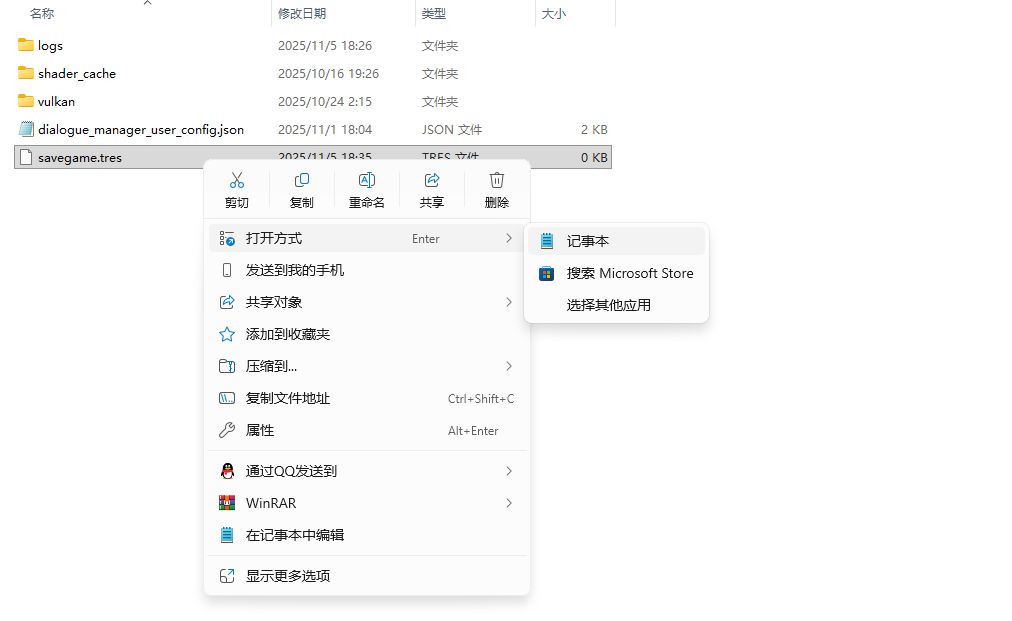Sort by the 大小 column header

[x=554, y=14]
